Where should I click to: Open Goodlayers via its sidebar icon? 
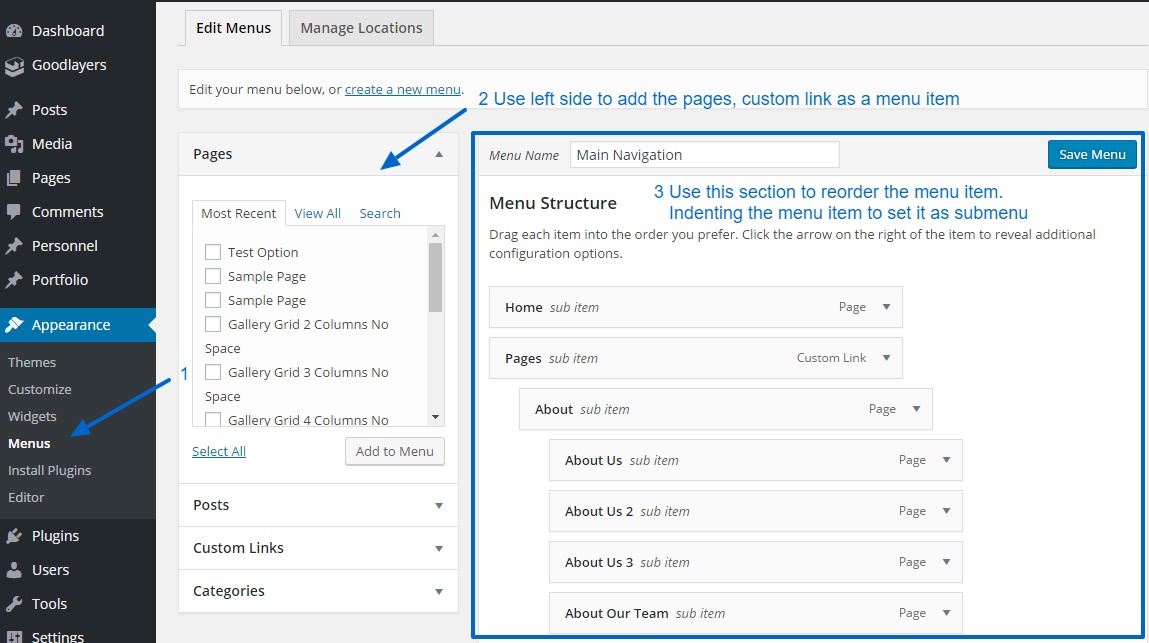click(x=14, y=66)
